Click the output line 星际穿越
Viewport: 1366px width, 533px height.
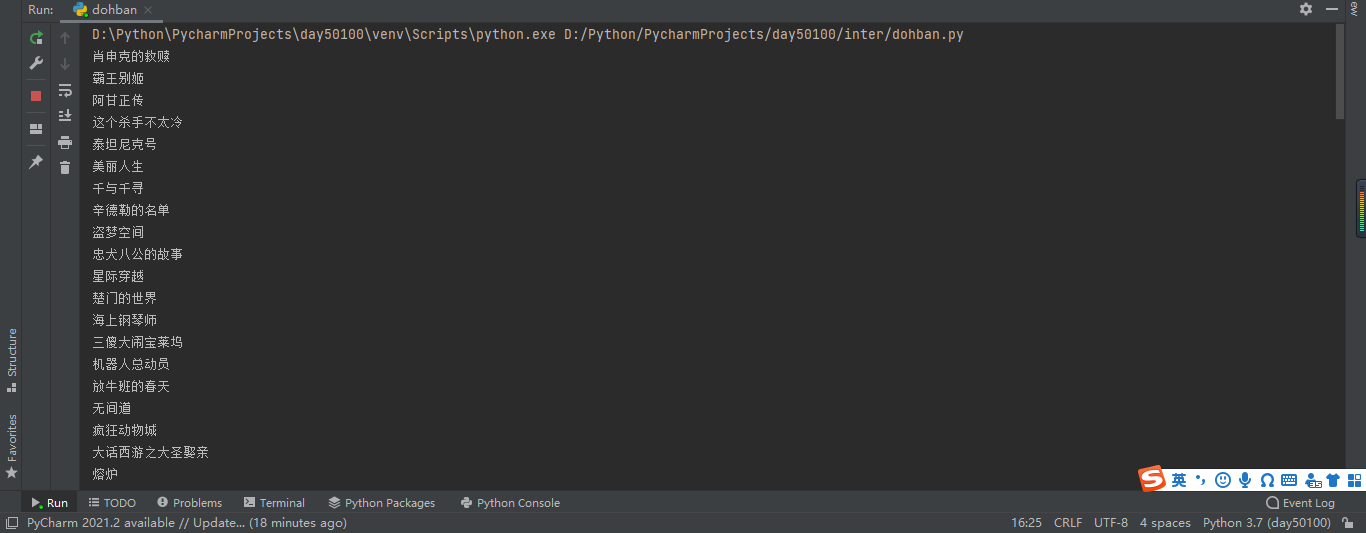tap(118, 276)
